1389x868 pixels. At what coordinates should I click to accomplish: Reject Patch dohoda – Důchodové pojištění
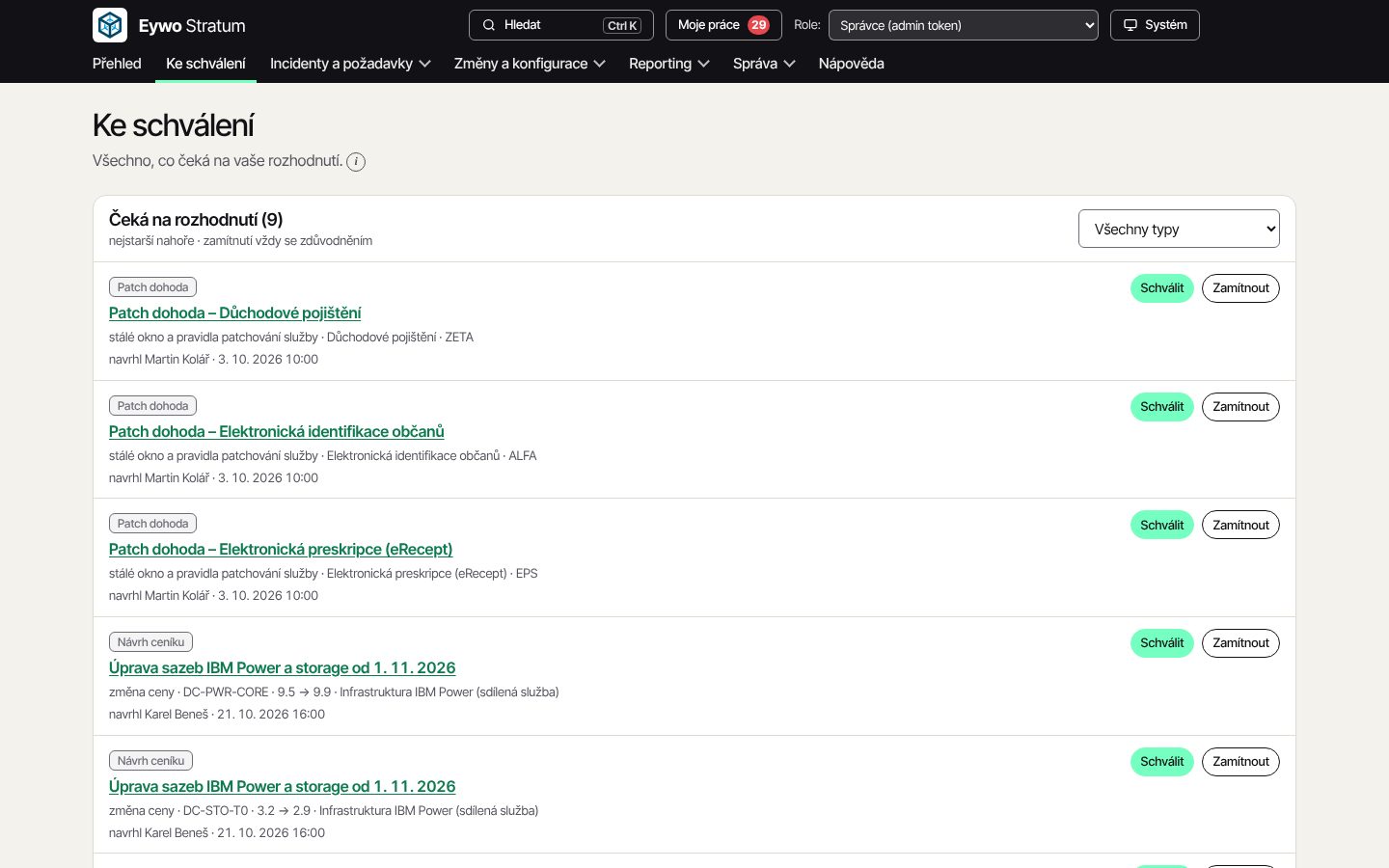1240,288
